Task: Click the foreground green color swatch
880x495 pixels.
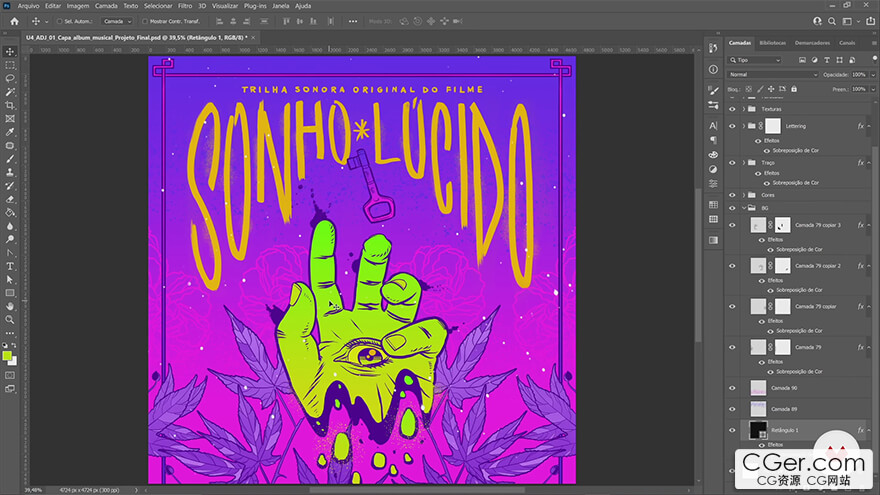Action: click(x=7, y=356)
